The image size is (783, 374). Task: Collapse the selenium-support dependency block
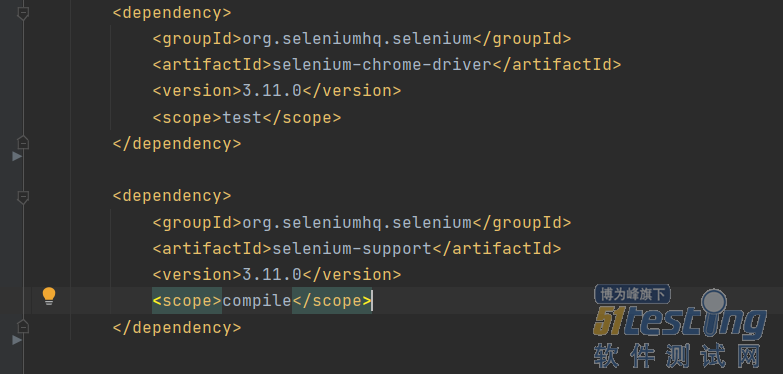coord(22,197)
